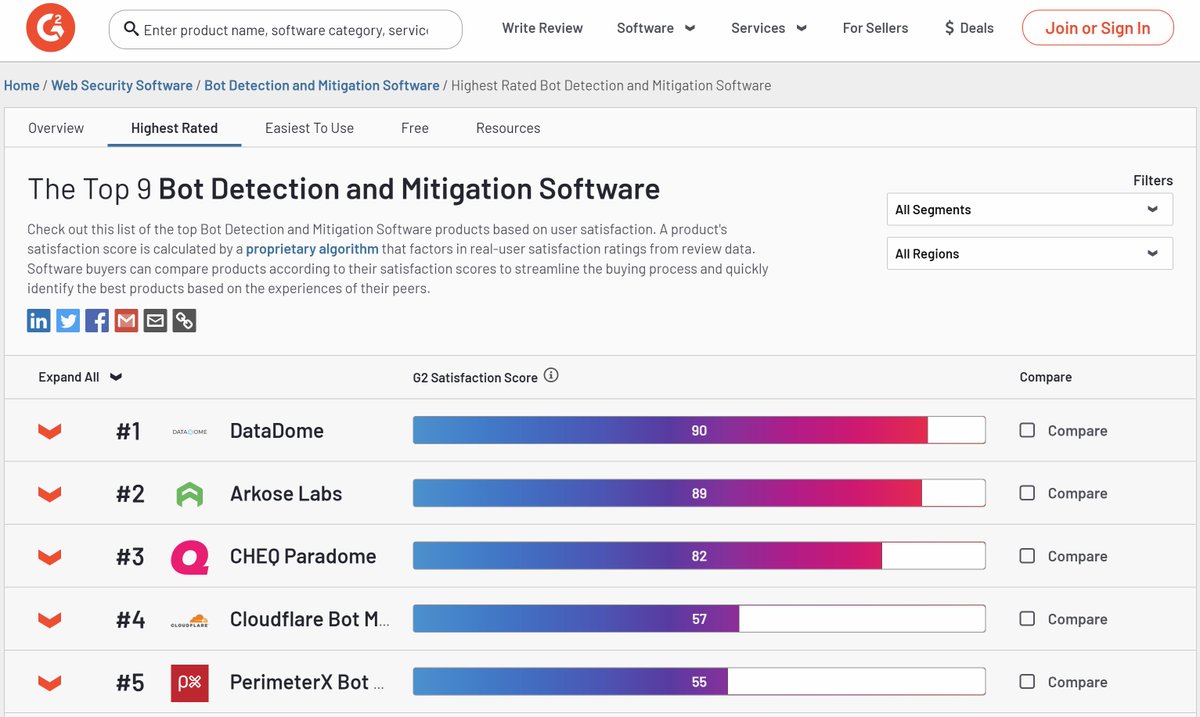Viewport: 1200px width, 717px height.
Task: Share the list on LinkedIn
Action: pos(39,320)
